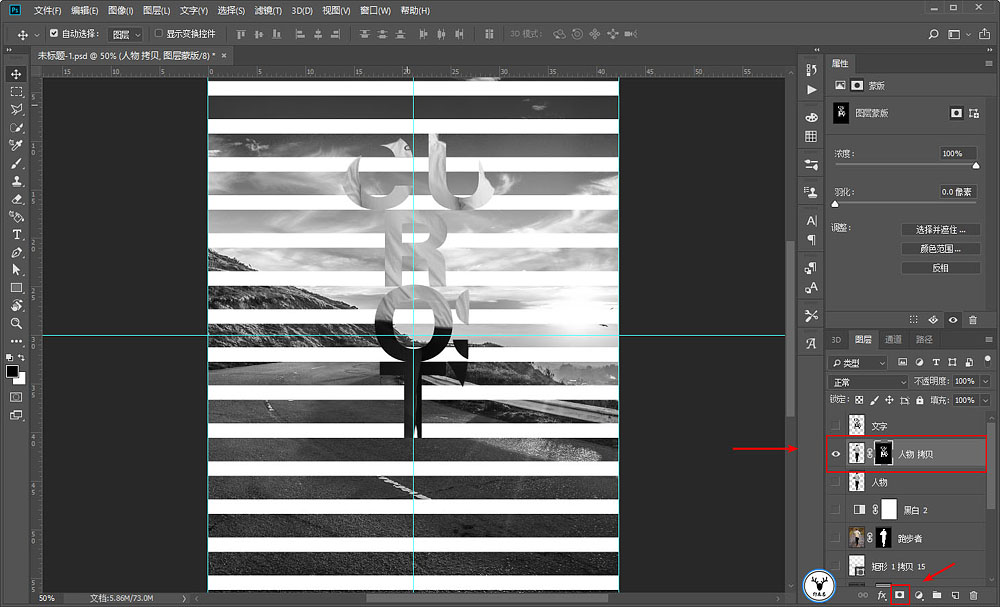The width and height of the screenshot is (1000, 607).
Task: Open the Auto-Select 图层 dropdown
Action: (124, 34)
